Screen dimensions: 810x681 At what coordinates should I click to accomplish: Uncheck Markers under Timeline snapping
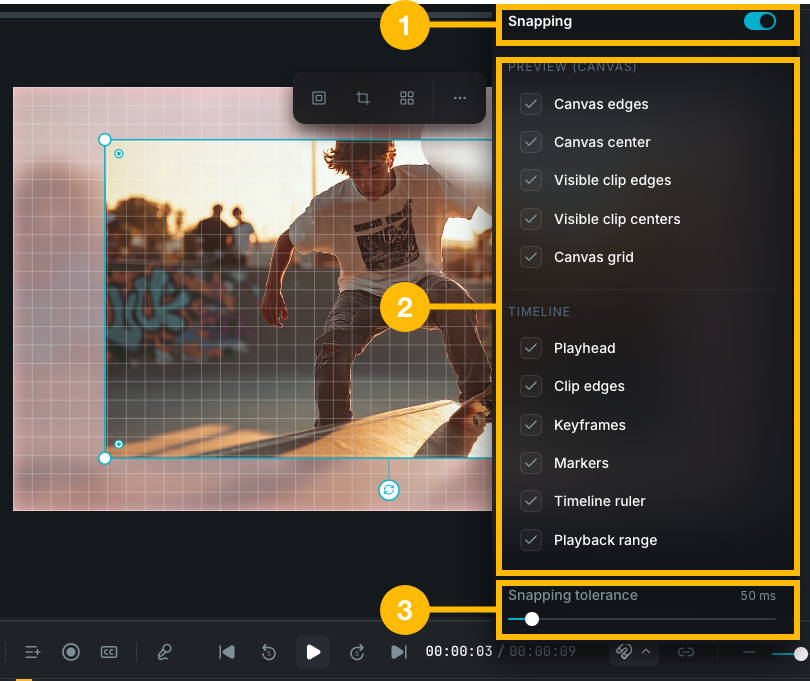(x=531, y=463)
